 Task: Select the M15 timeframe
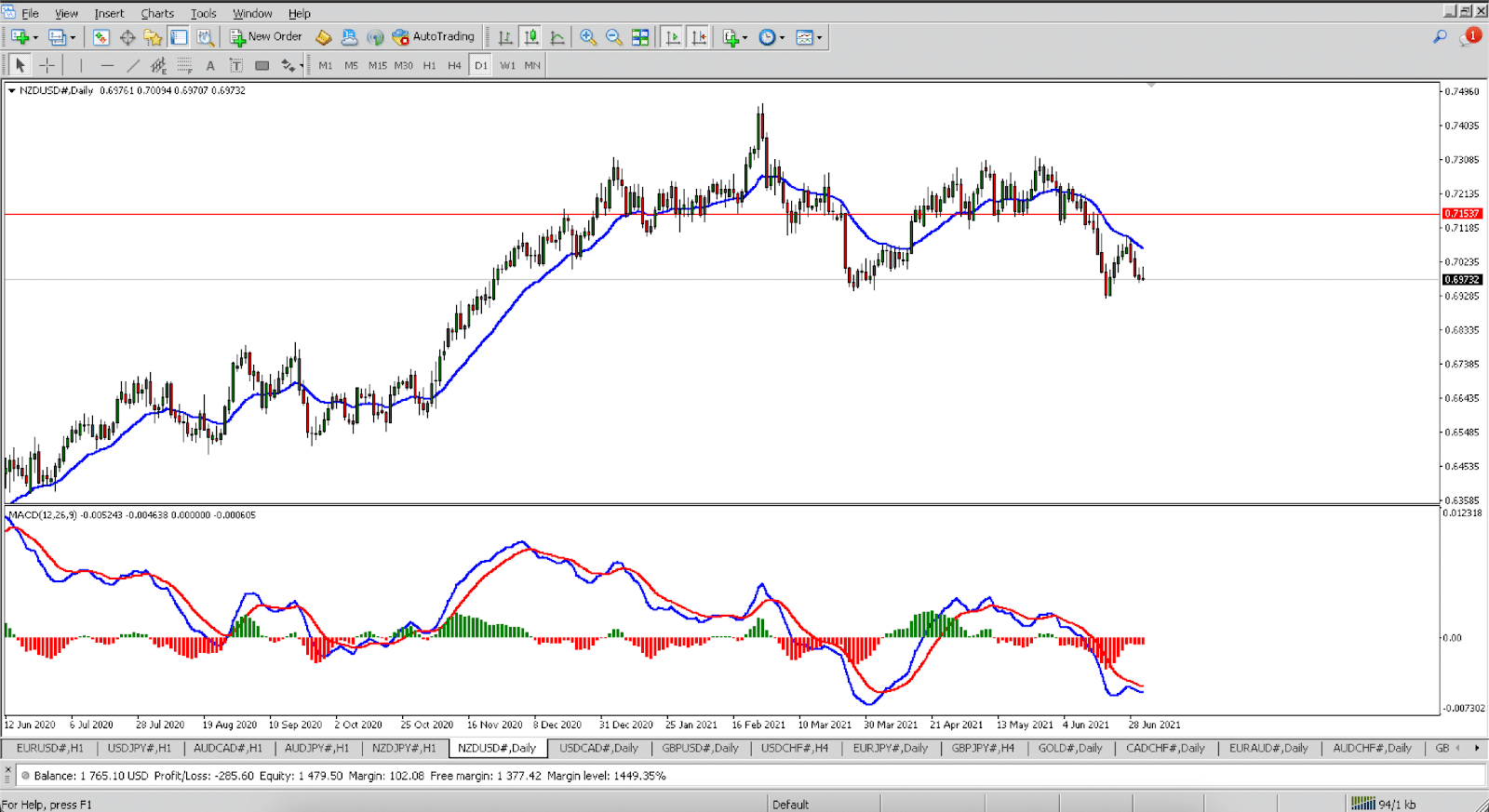(x=377, y=65)
